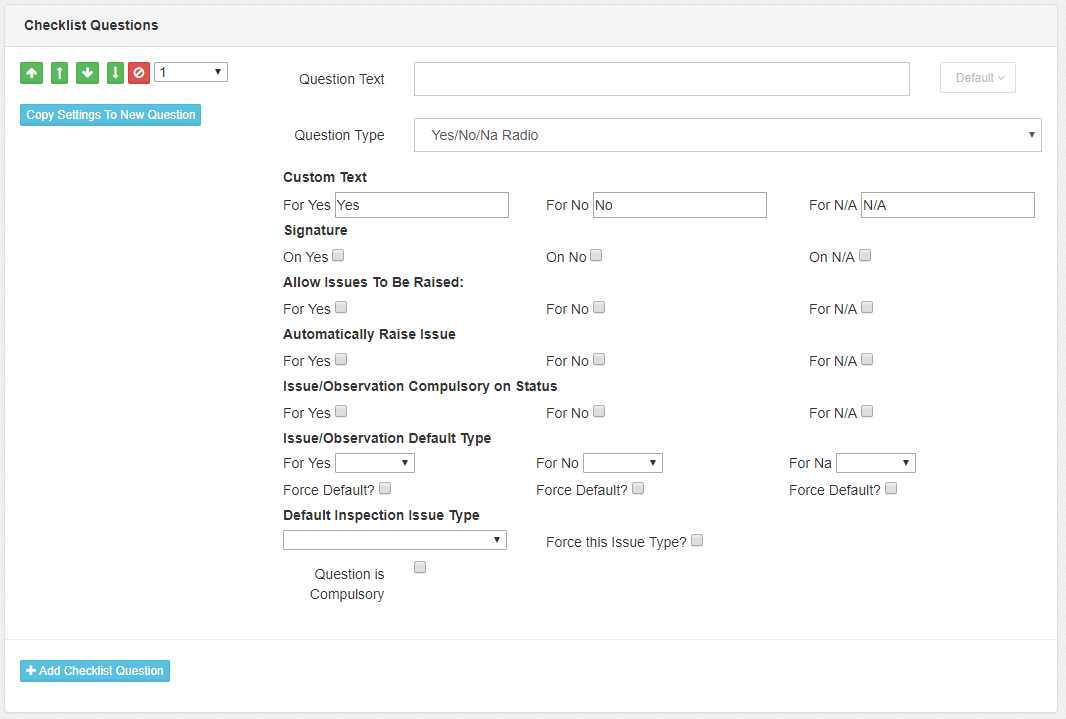Toggle the Question is Compulsory checkbox
Screen dimensions: 1066x719
[420, 568]
